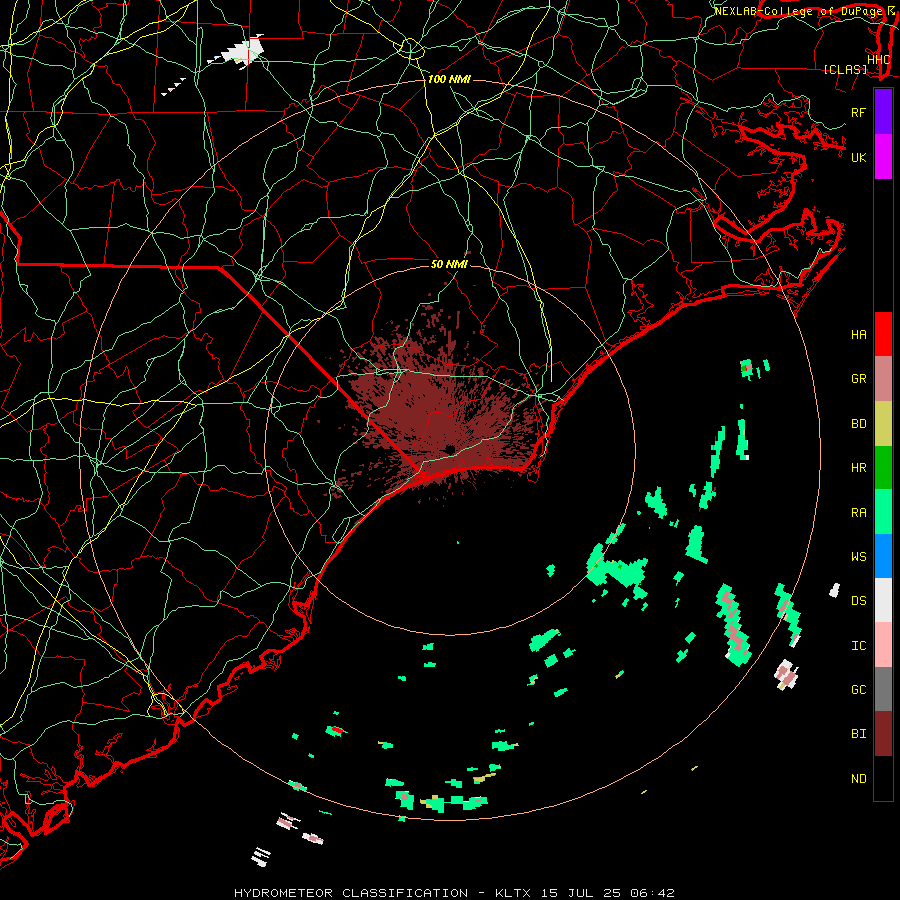Pick the dark green HR legend swatch
Screen dimensions: 900x900
point(883,467)
